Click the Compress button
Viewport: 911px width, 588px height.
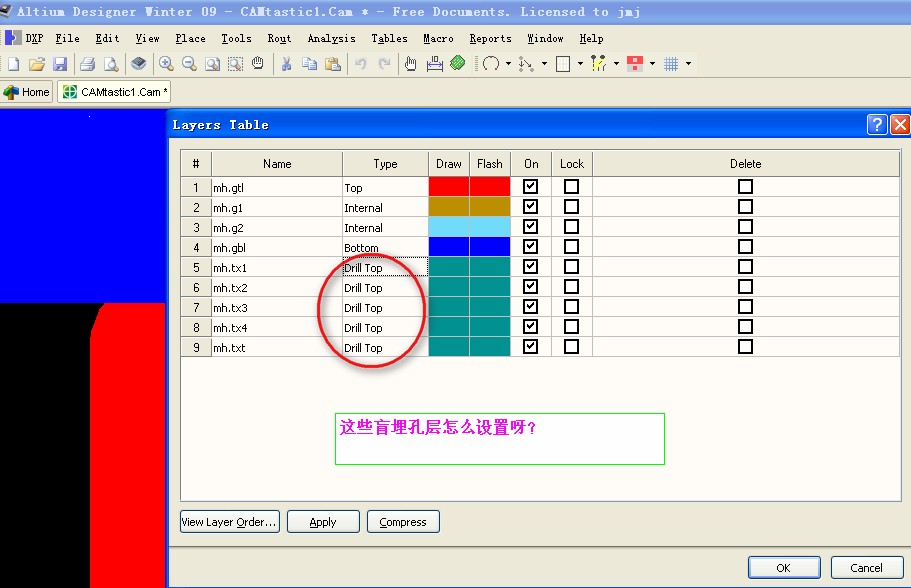403,522
